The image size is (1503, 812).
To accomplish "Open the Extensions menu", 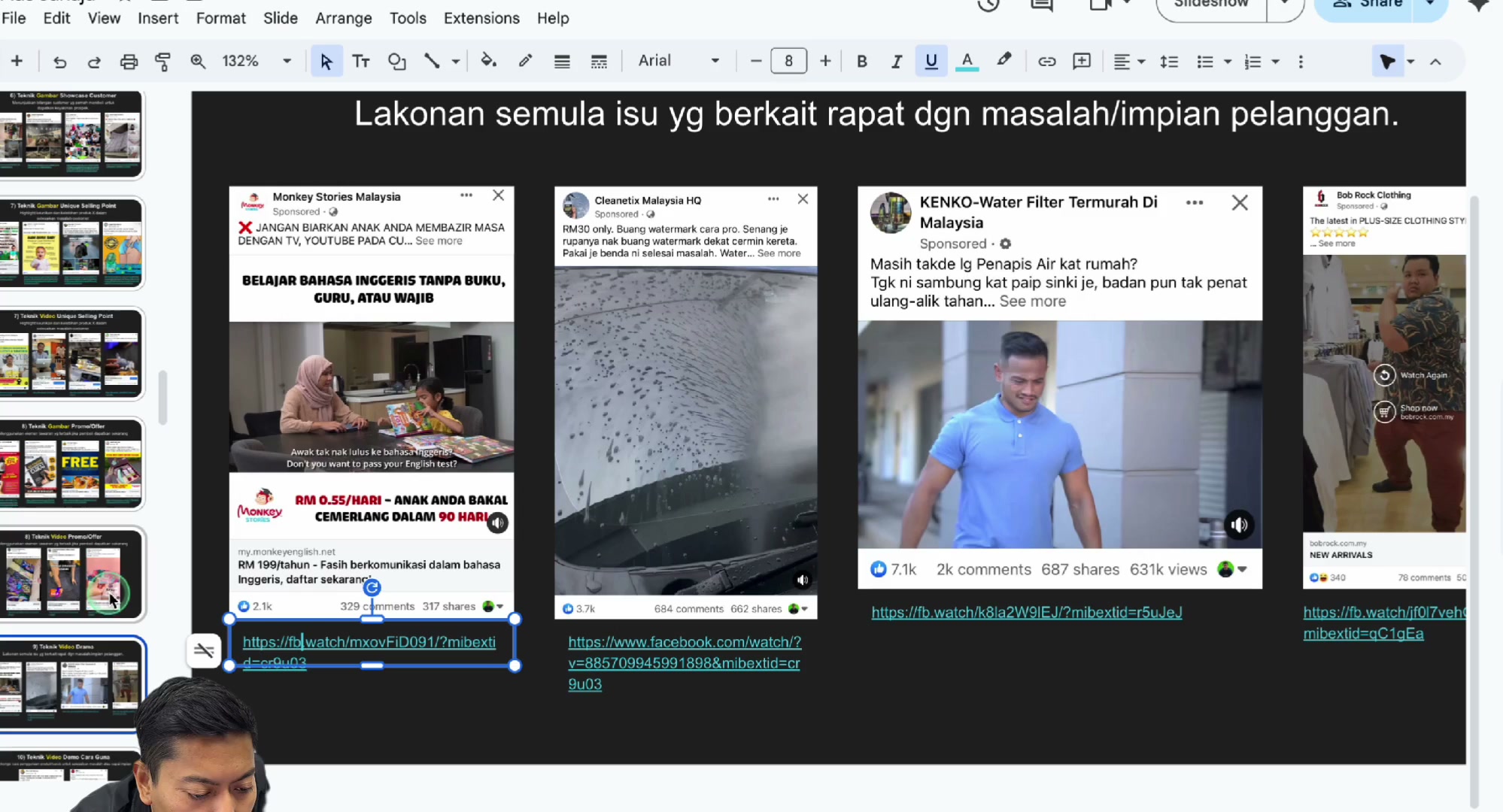I will tap(481, 18).
